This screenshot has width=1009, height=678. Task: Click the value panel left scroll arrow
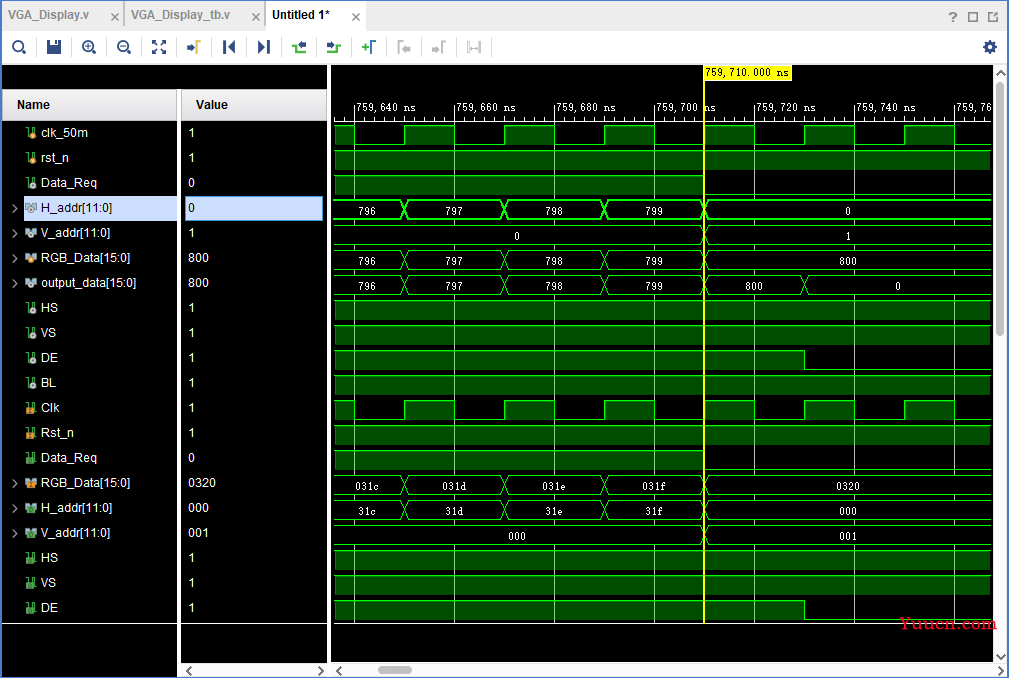click(189, 670)
